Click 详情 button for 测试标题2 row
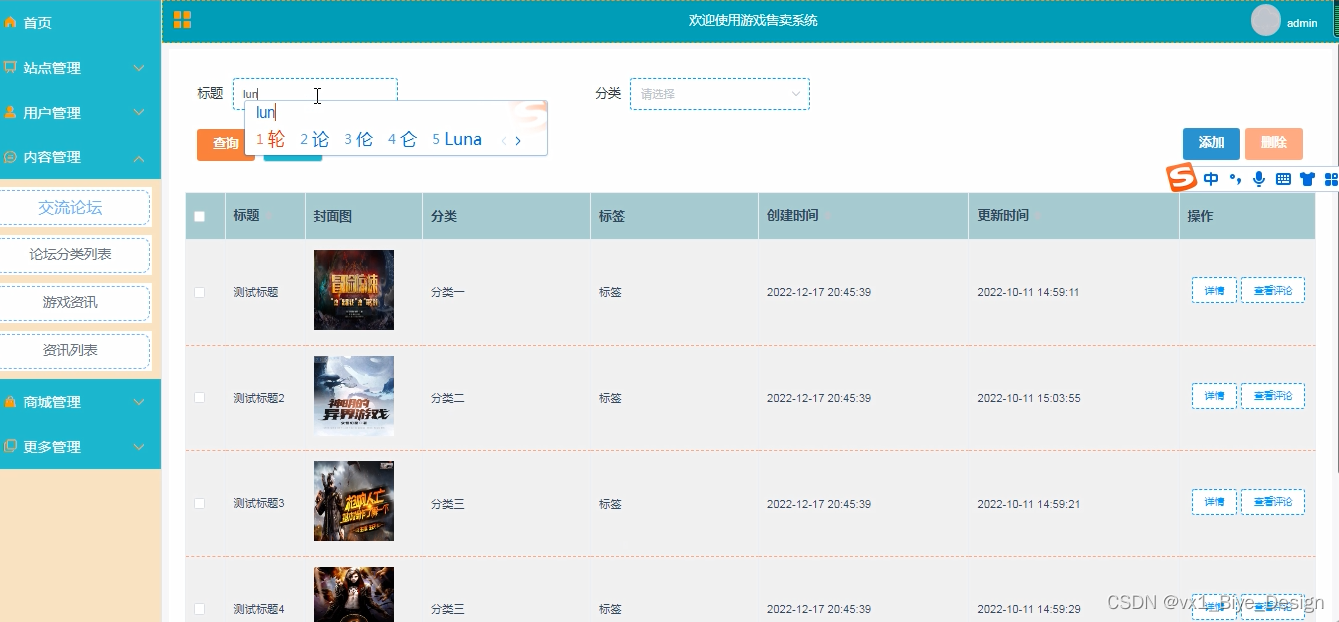The width and height of the screenshot is (1339, 622). click(x=1214, y=396)
